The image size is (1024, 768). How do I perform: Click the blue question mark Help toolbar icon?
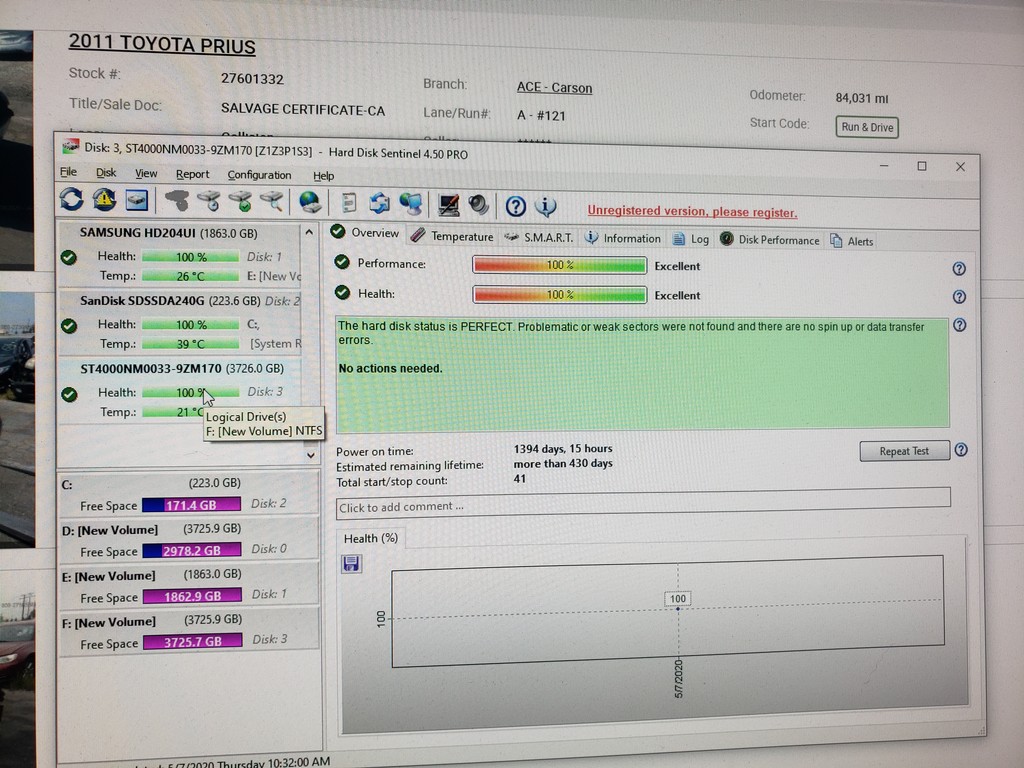[516, 206]
